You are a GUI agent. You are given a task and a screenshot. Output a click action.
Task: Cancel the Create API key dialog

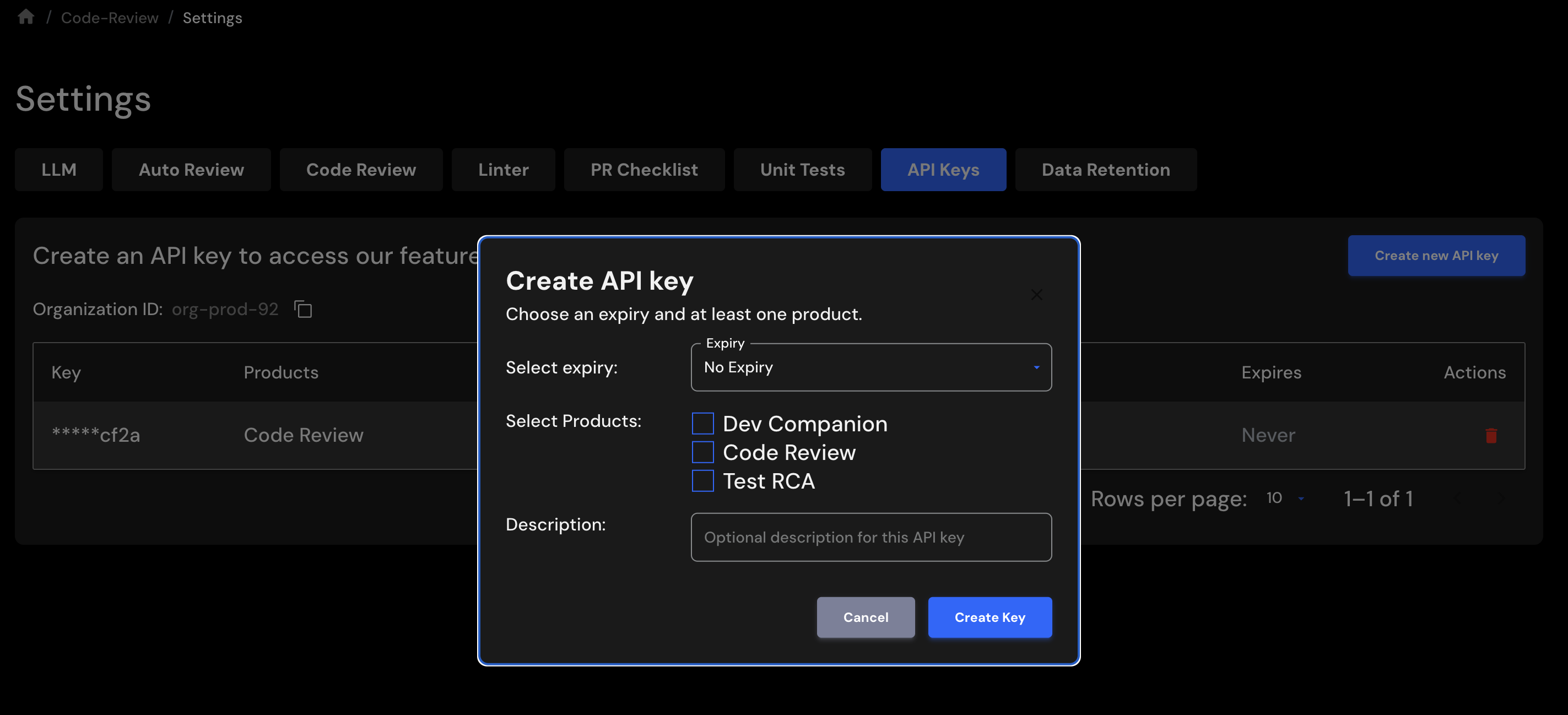[x=866, y=617]
